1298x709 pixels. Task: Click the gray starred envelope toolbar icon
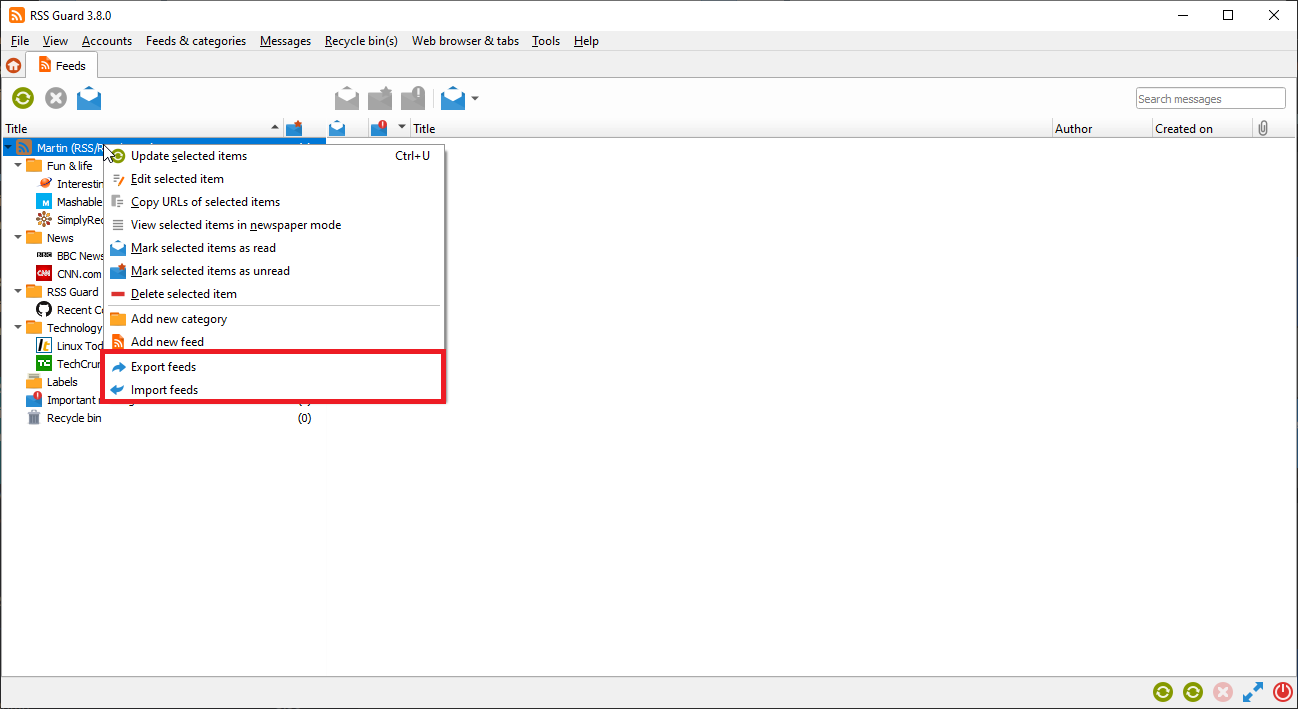point(380,98)
